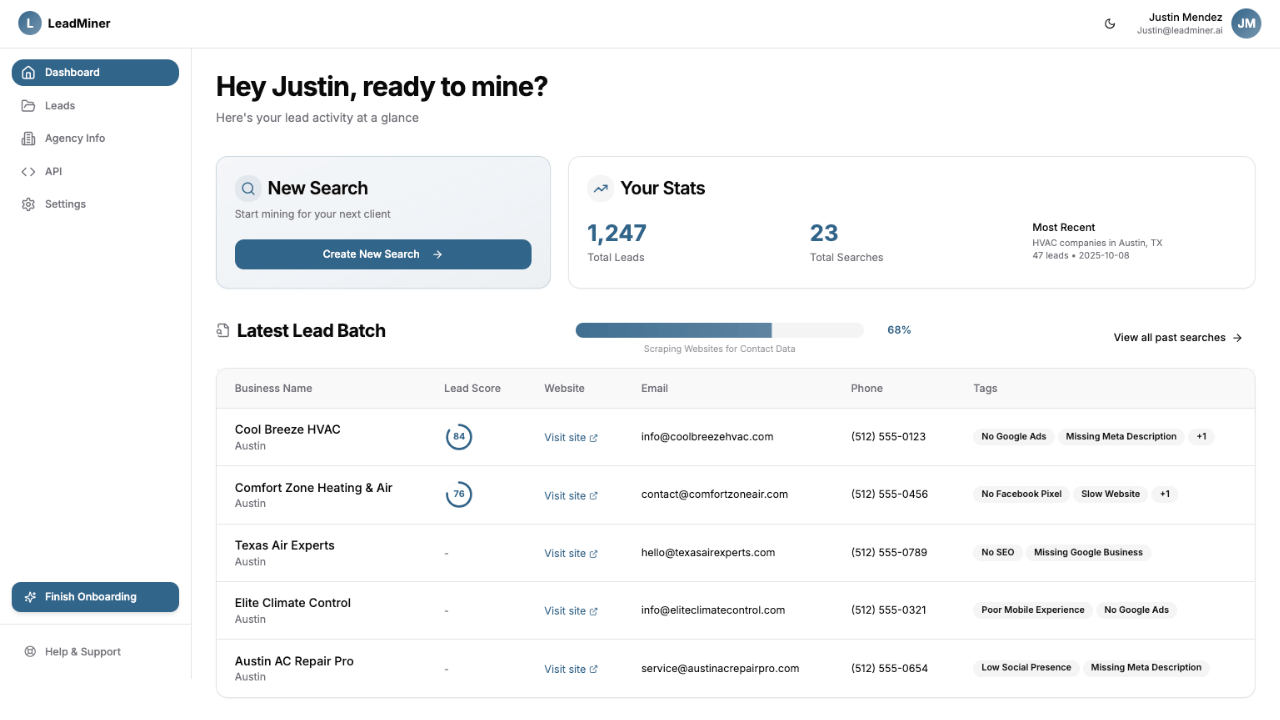1280x720 pixels.
Task: Click the 68% scraping progress bar
Action: click(719, 329)
